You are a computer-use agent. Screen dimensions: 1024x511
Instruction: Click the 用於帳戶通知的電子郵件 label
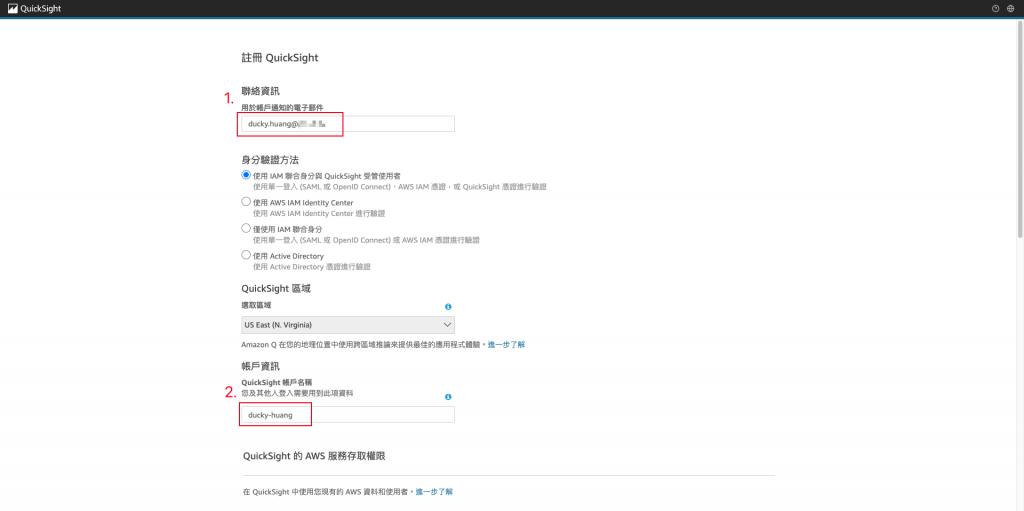point(282,107)
